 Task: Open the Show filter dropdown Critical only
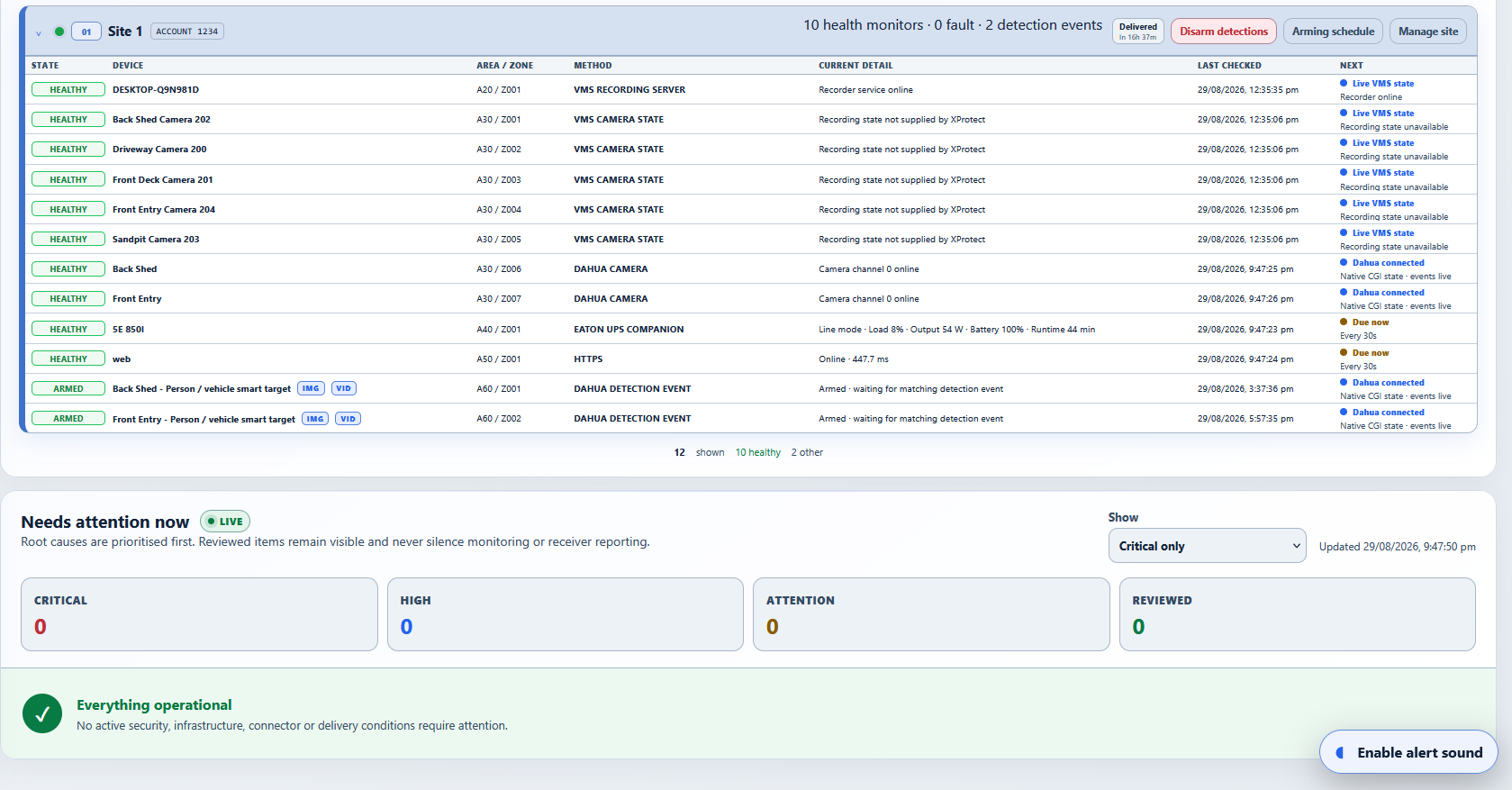pyautogui.click(x=1207, y=546)
